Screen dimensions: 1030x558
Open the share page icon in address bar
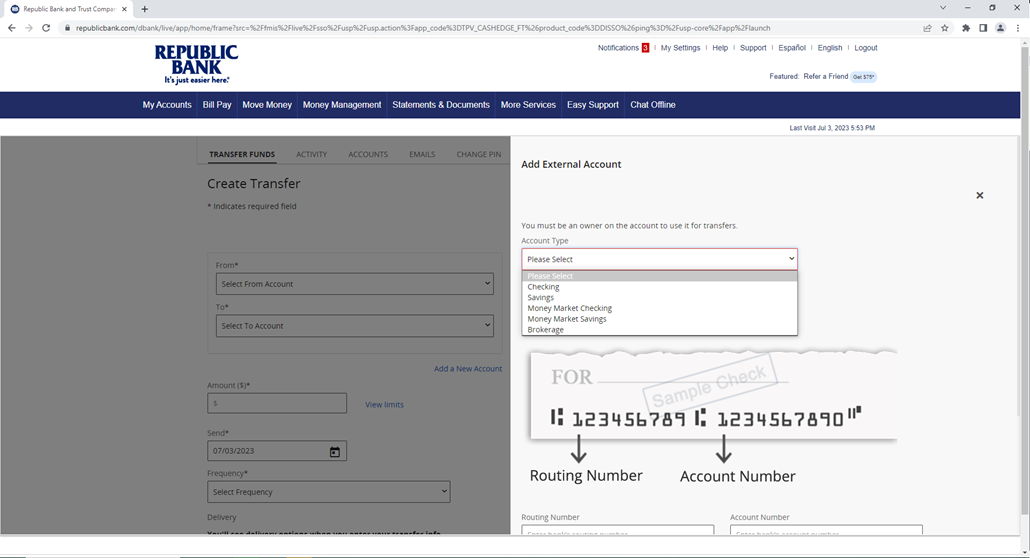(x=928, y=28)
